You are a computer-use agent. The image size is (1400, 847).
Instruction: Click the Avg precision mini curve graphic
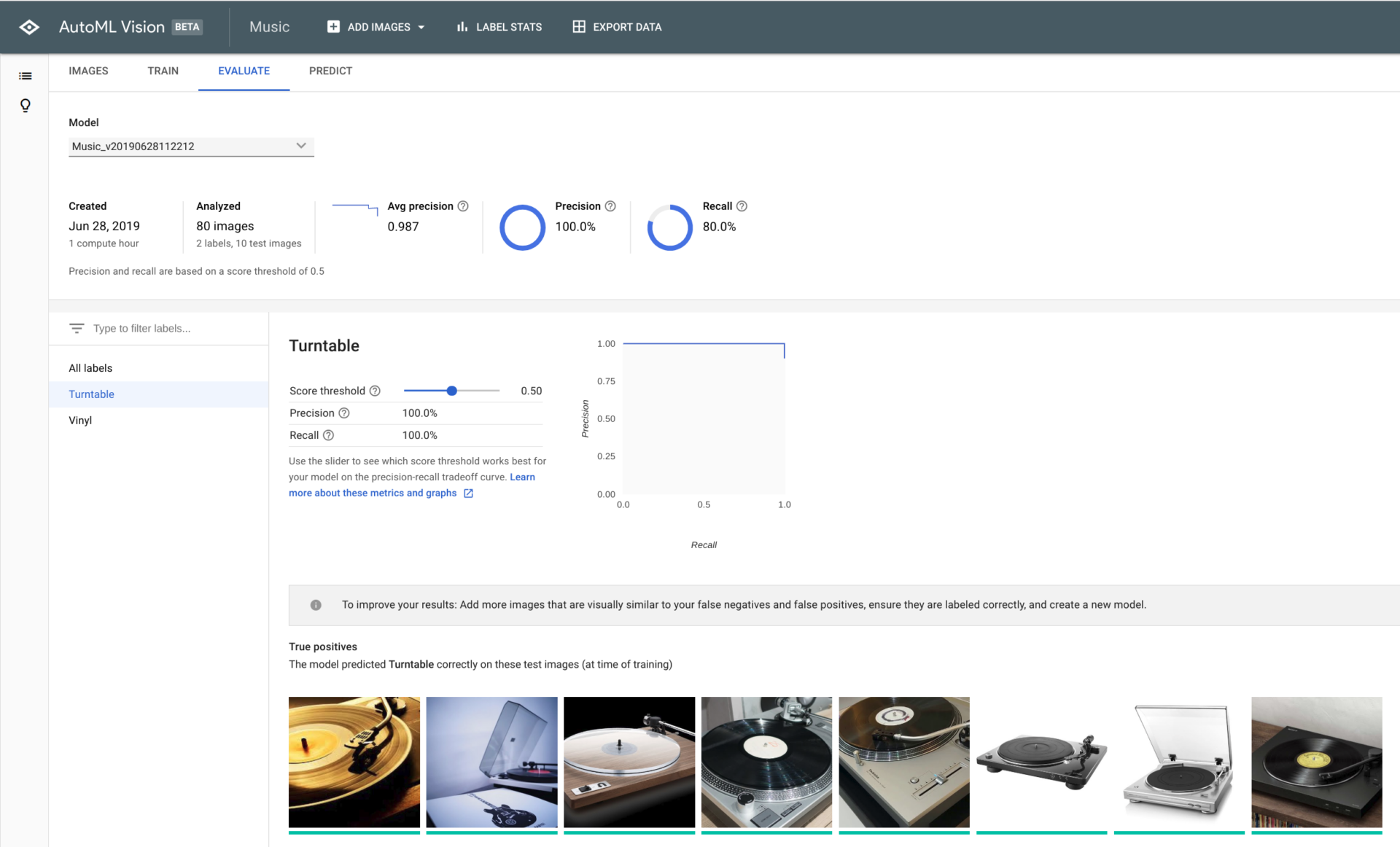[x=355, y=210]
